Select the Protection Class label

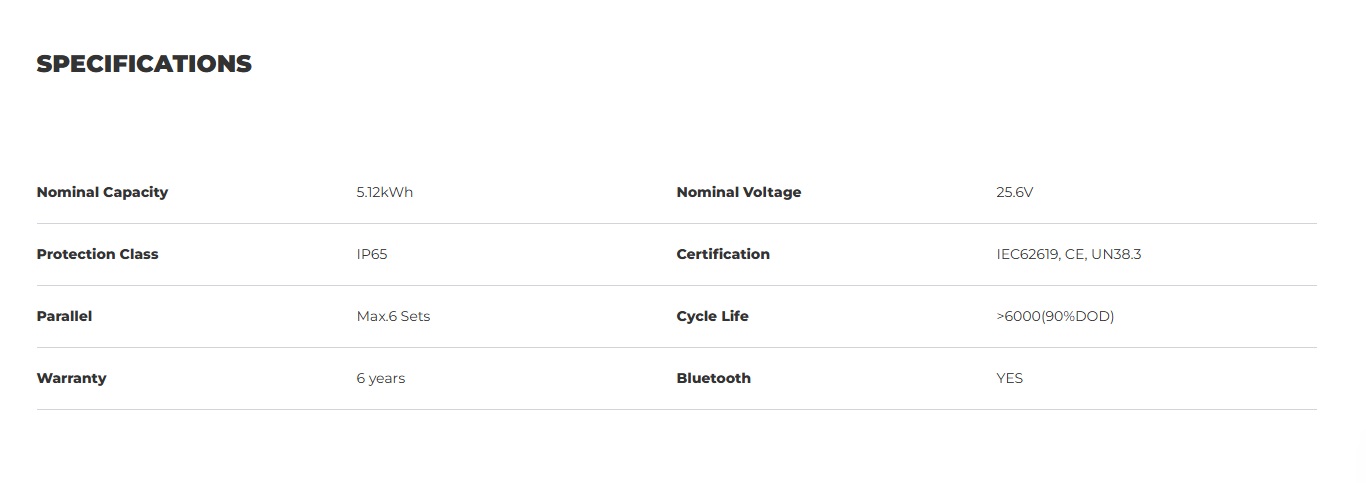point(97,254)
